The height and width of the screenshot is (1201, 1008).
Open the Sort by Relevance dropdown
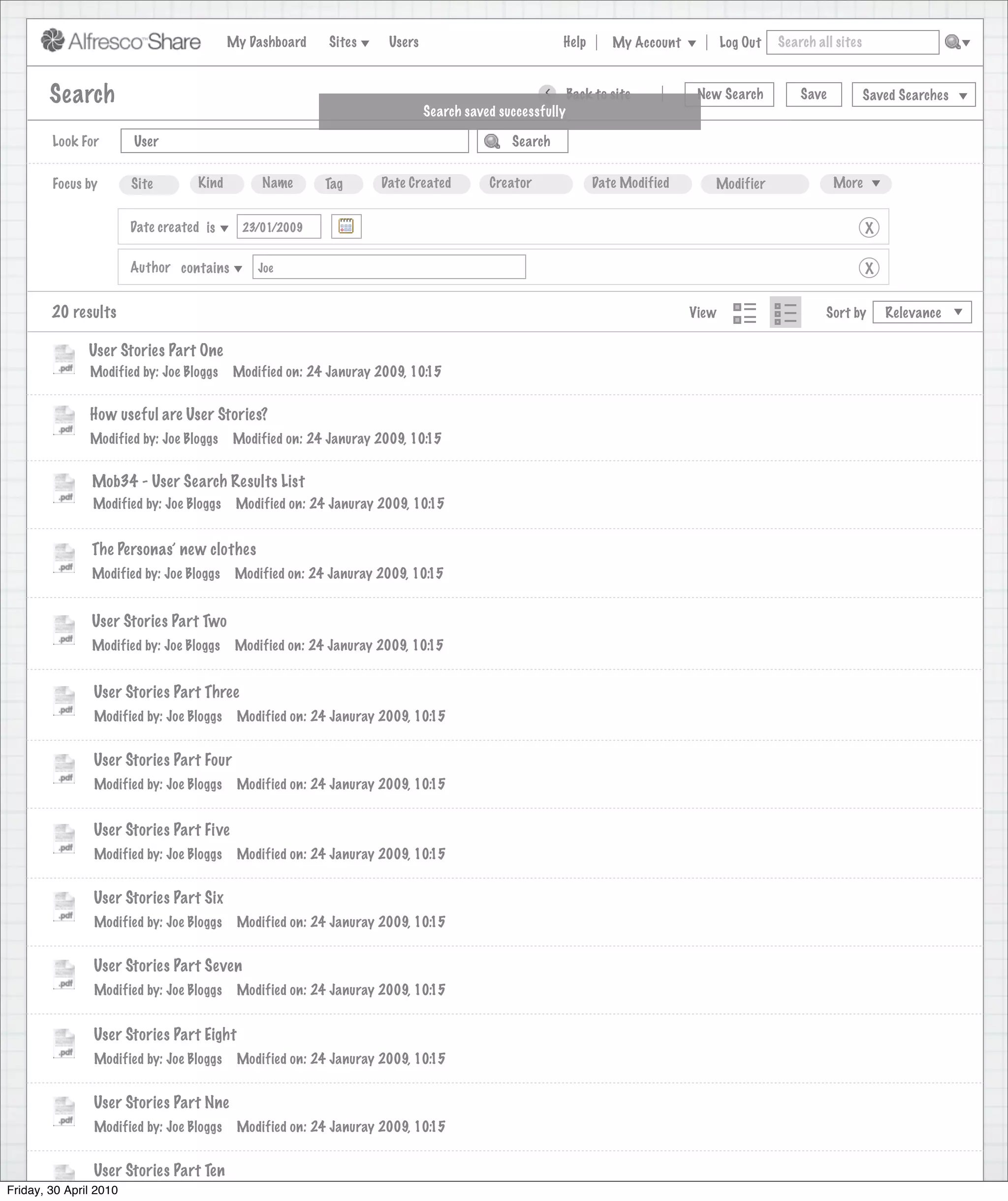click(922, 312)
